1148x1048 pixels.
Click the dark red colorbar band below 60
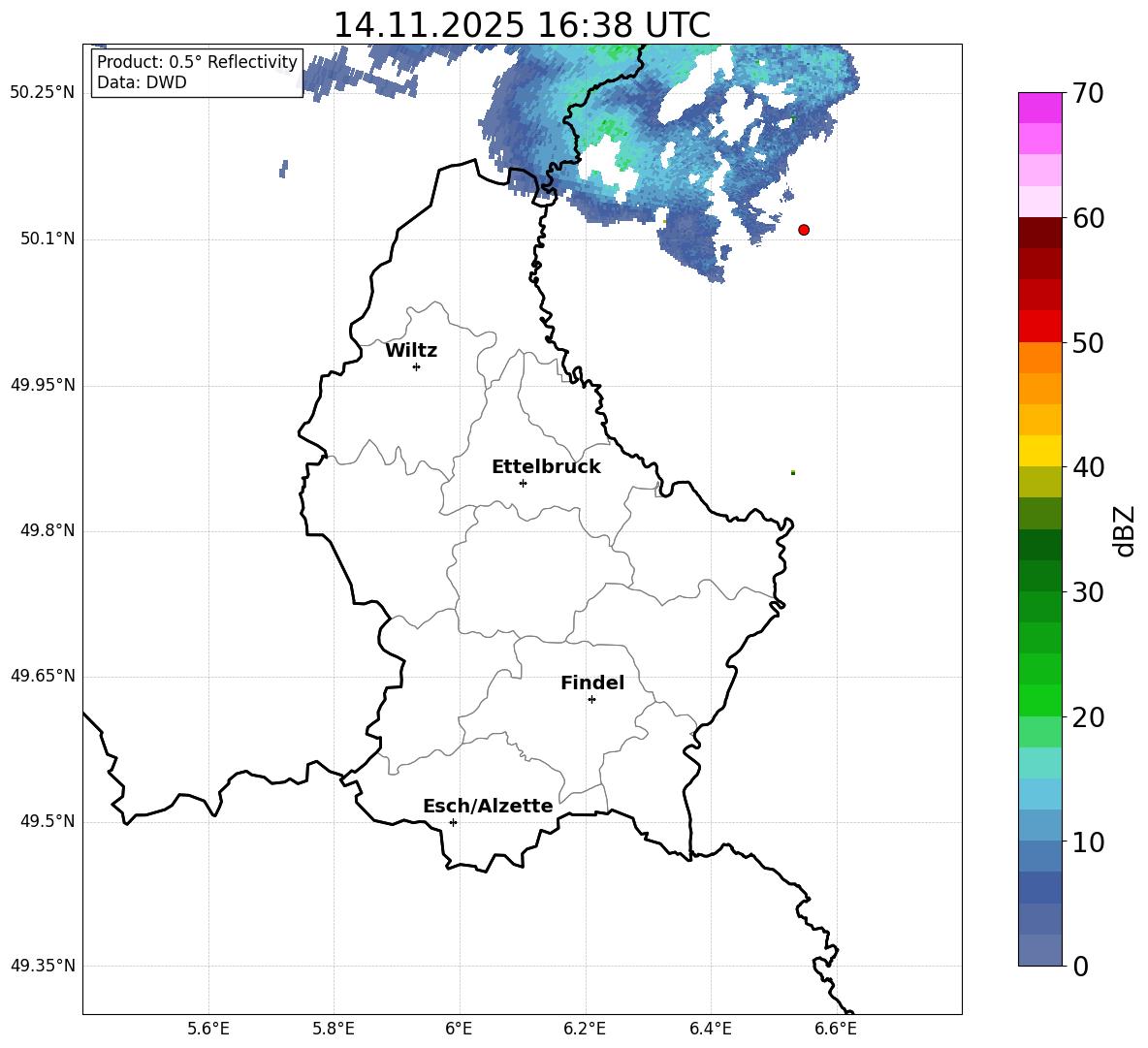(x=1040, y=233)
